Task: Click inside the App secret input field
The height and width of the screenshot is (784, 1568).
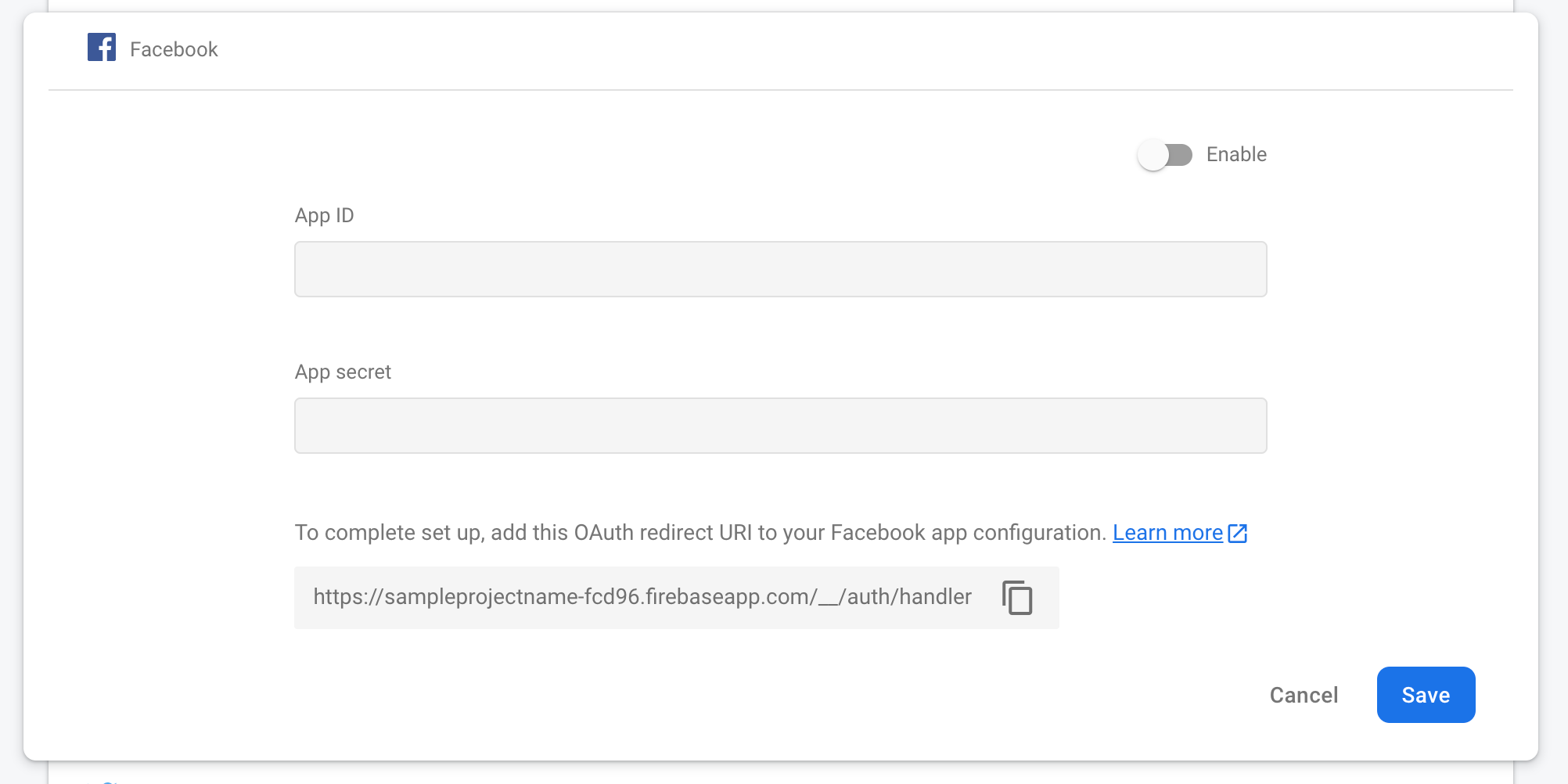Action: 780,426
